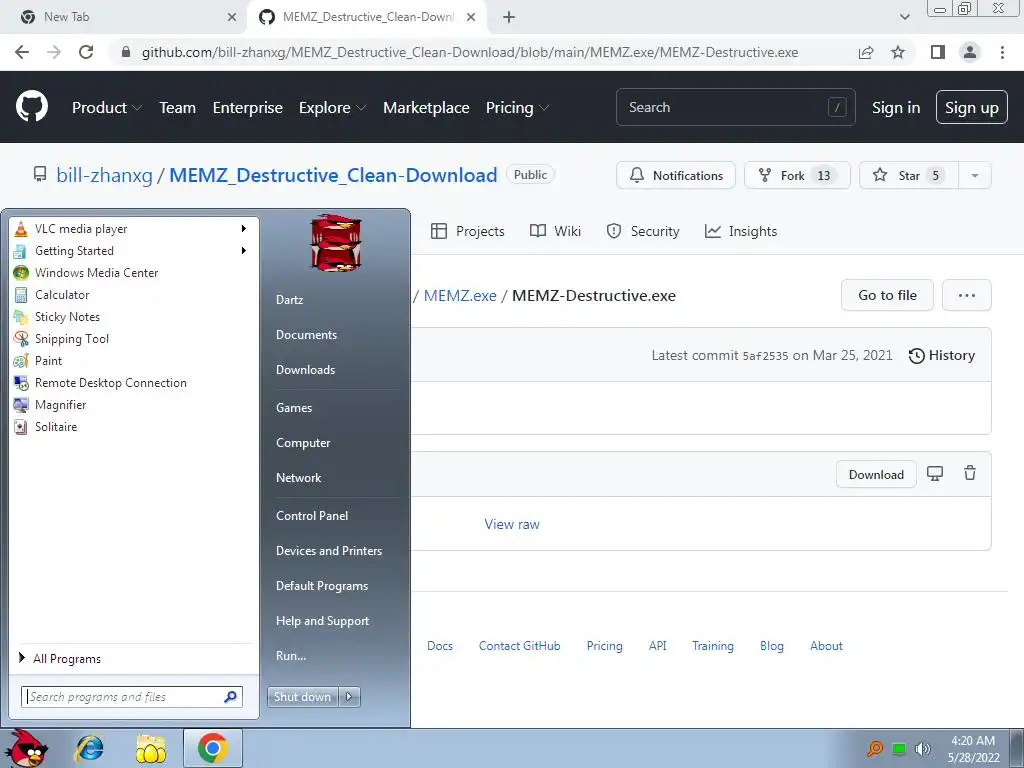Click the Chrome back arrow

22,52
